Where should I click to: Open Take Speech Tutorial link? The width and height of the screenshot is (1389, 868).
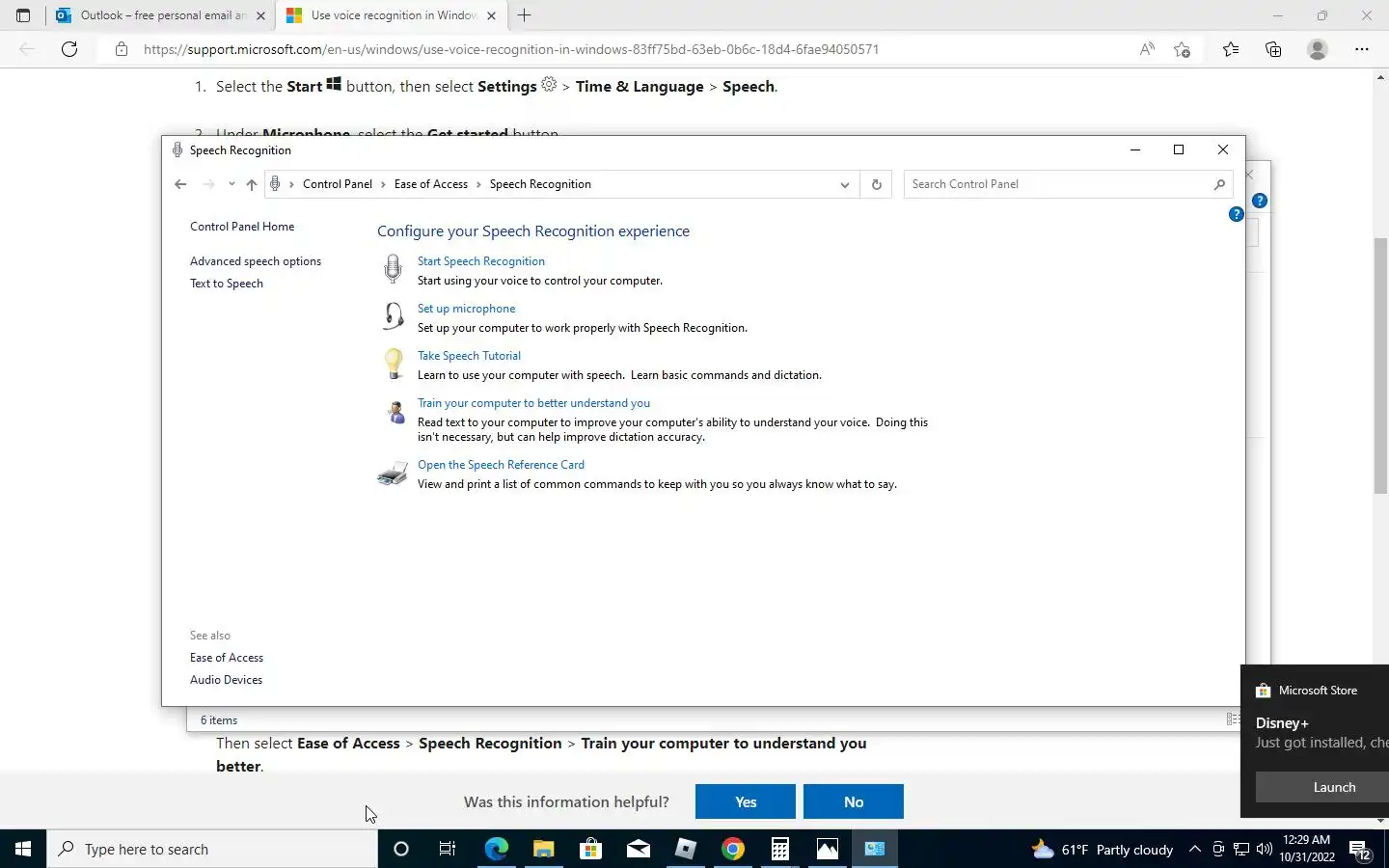pos(469,356)
